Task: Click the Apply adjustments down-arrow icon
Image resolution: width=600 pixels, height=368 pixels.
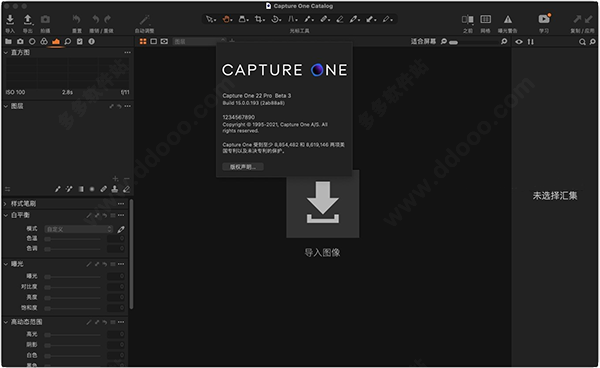Action: (x=589, y=19)
